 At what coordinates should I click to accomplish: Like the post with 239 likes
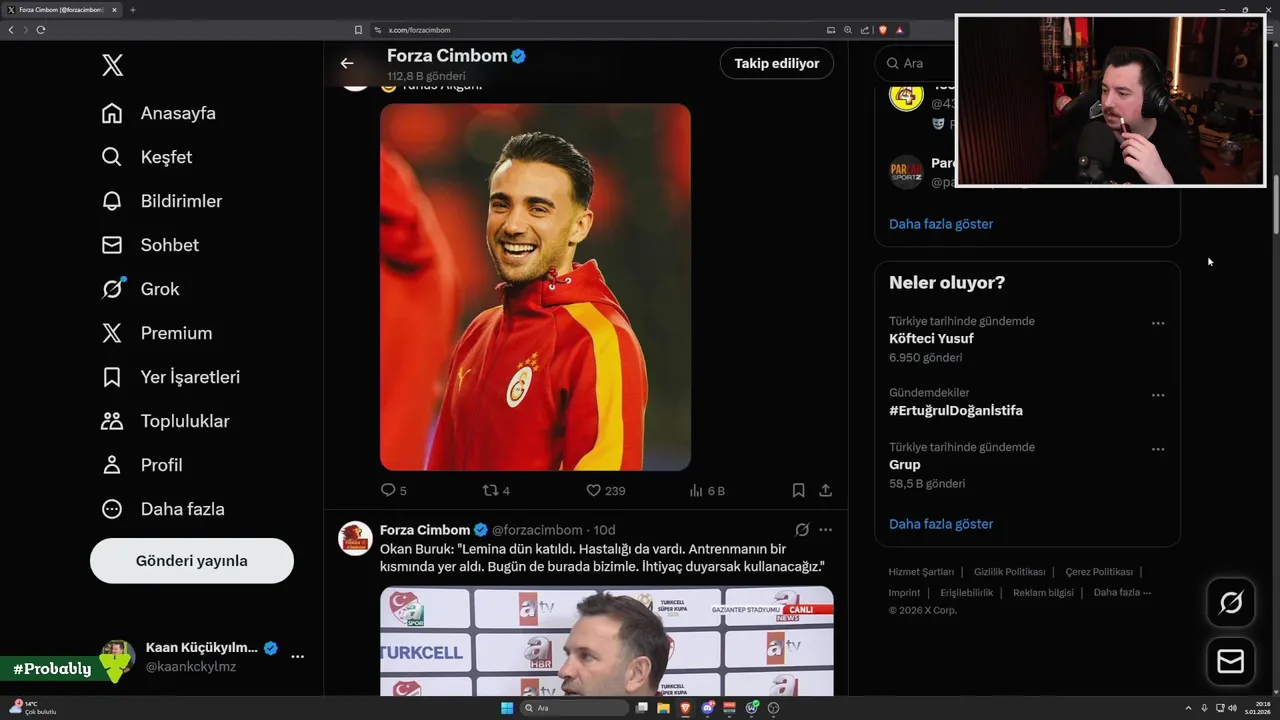point(605,490)
